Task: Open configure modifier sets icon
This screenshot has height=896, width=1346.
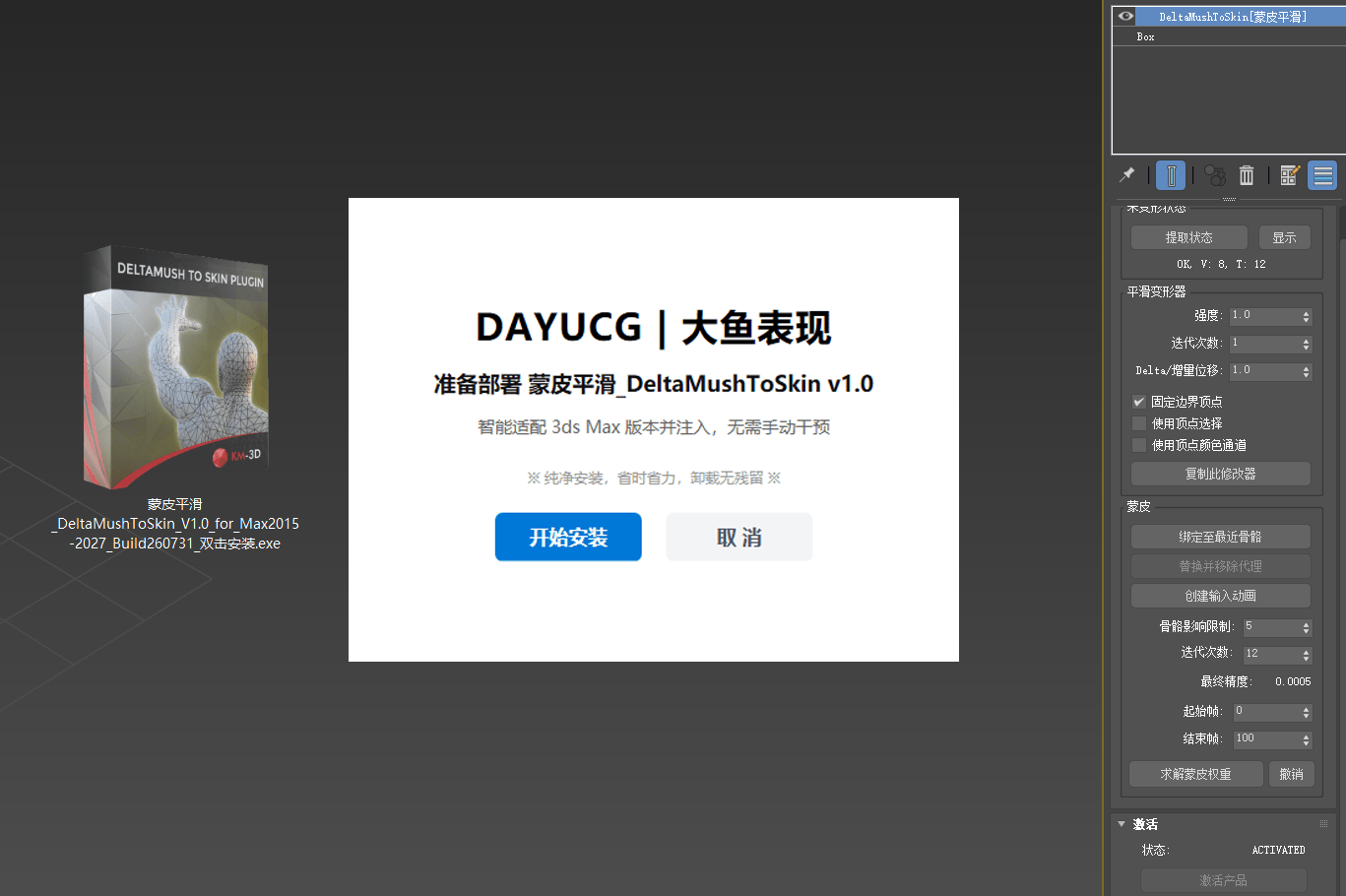Action: tap(1290, 175)
